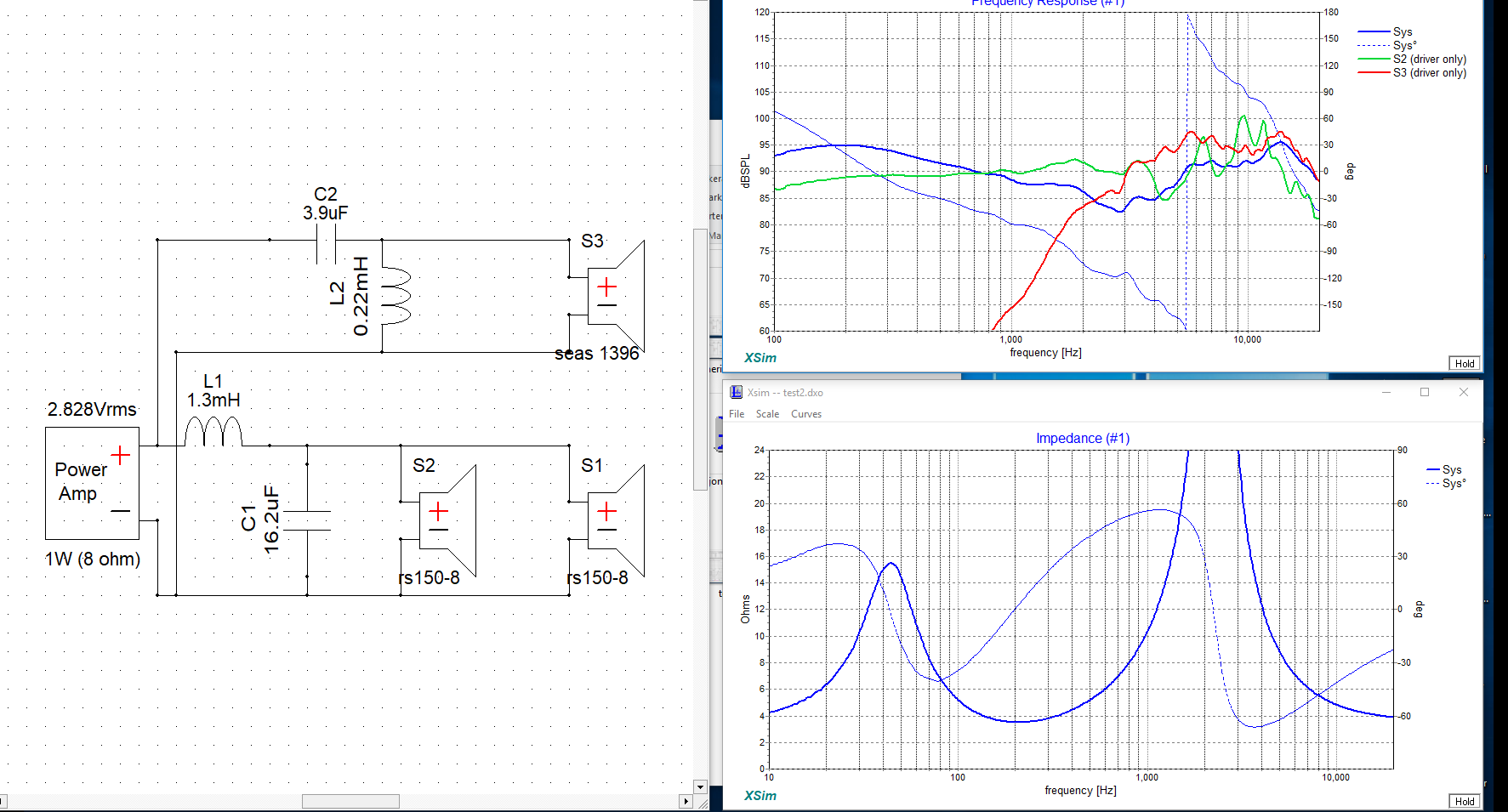
Task: Maximize the Impedance window
Action: [1425, 392]
